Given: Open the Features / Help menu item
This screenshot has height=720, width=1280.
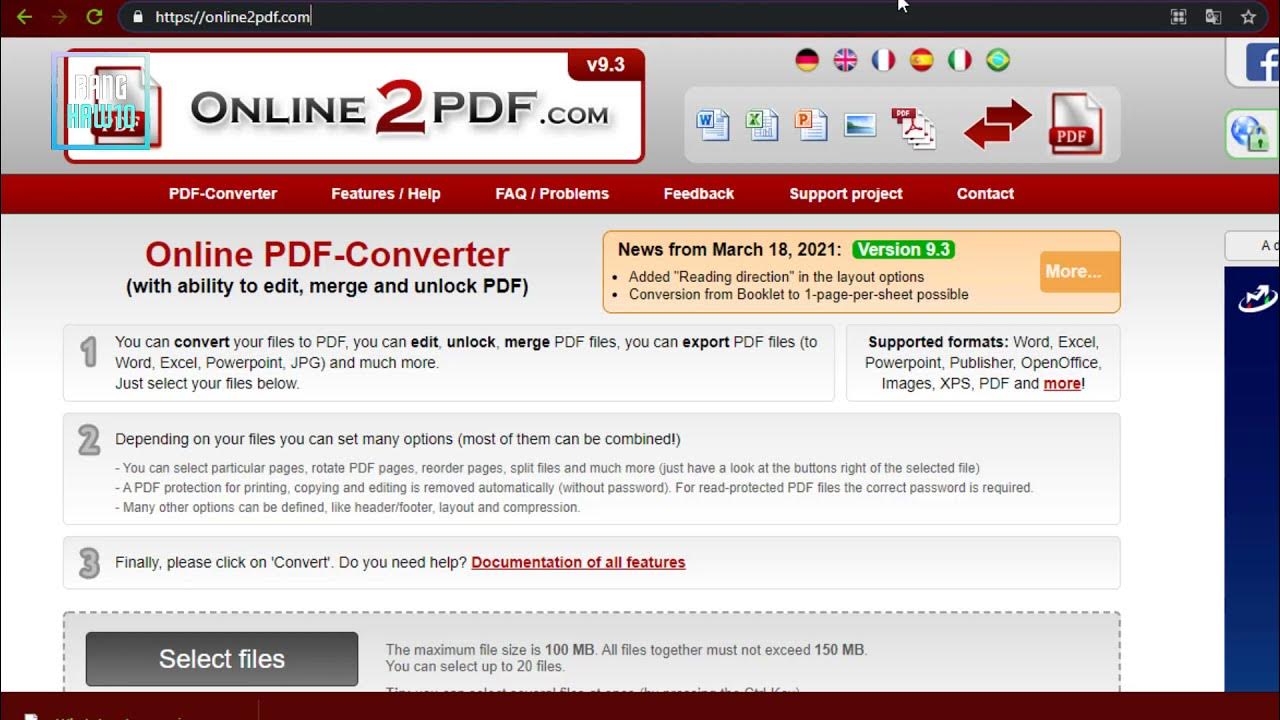Looking at the screenshot, I should pyautogui.click(x=386, y=194).
